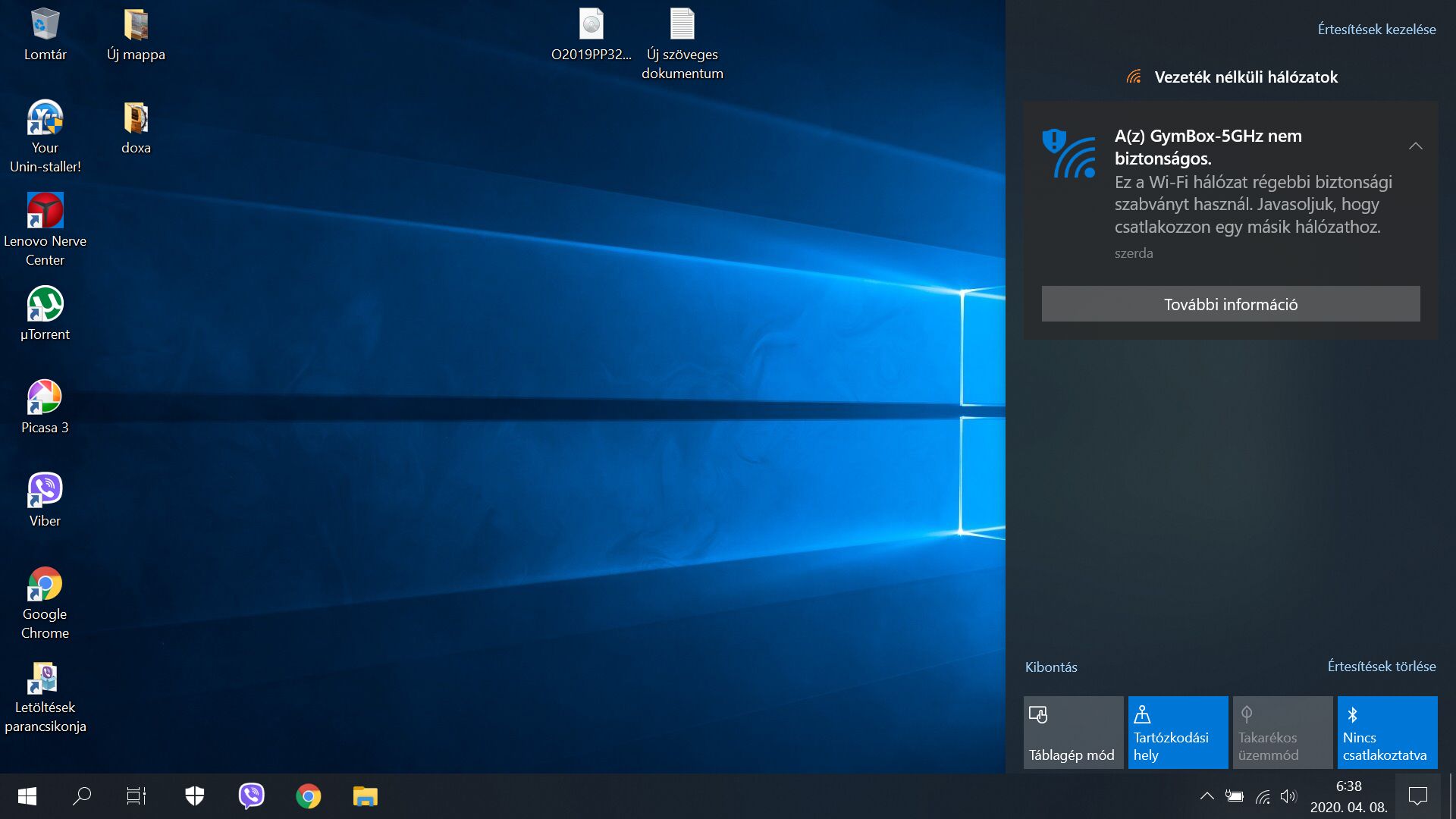The image size is (1456, 819).
Task: Click the További információ button
Action: [1230, 304]
